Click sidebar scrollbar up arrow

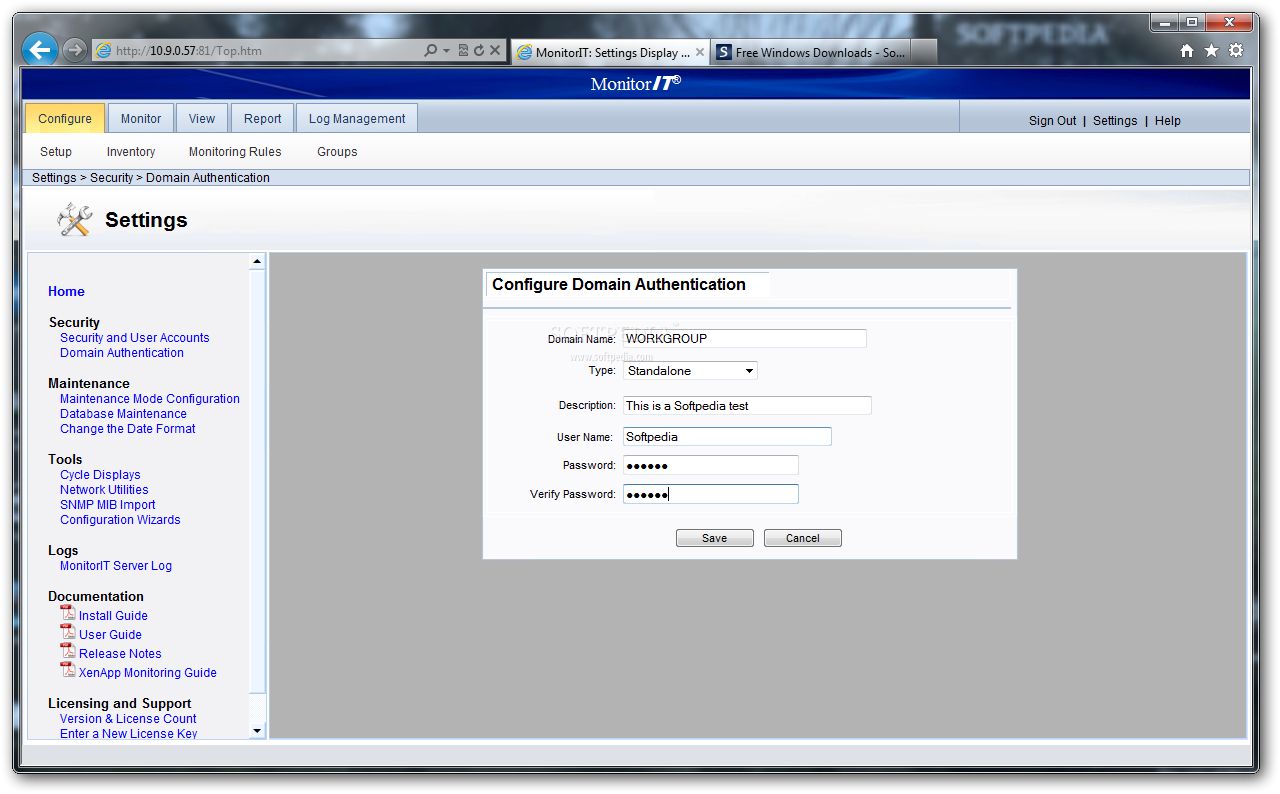(x=257, y=262)
